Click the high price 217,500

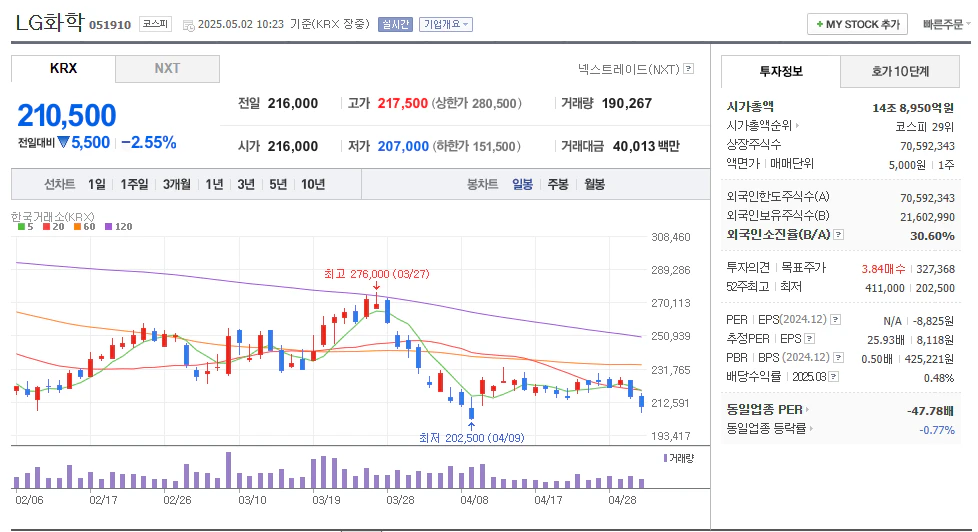coord(402,104)
